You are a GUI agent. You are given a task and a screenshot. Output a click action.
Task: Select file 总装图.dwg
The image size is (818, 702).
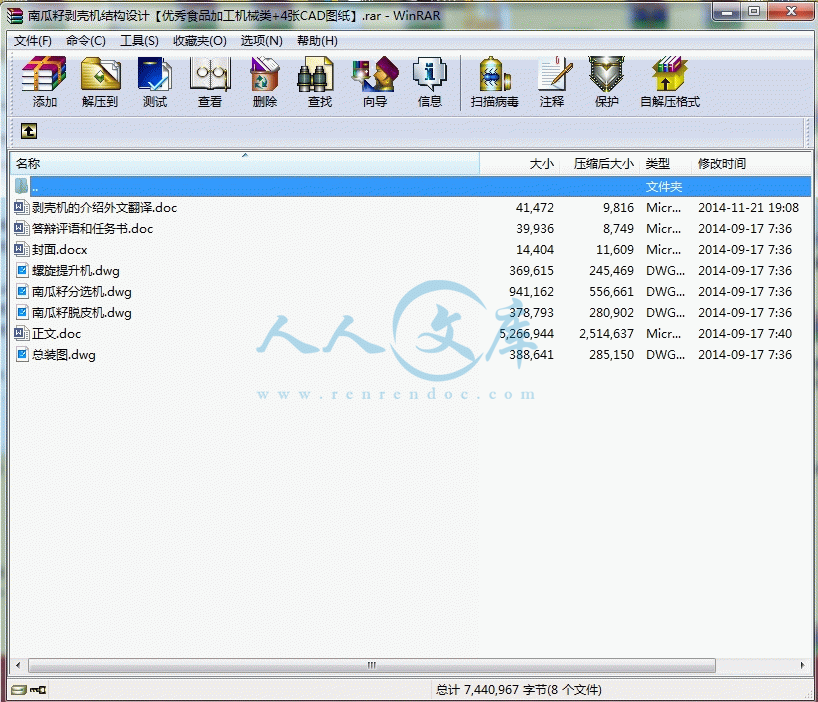click(x=64, y=355)
